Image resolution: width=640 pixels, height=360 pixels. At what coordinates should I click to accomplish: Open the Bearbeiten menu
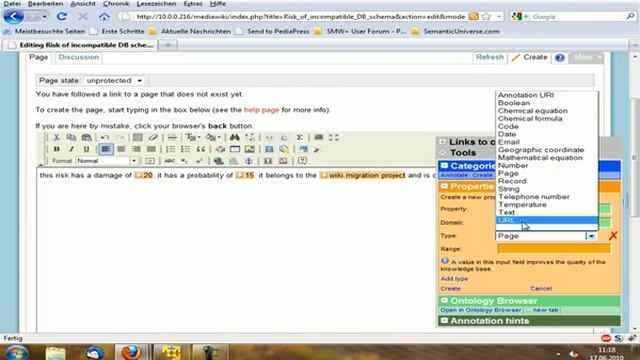tap(45, 4)
